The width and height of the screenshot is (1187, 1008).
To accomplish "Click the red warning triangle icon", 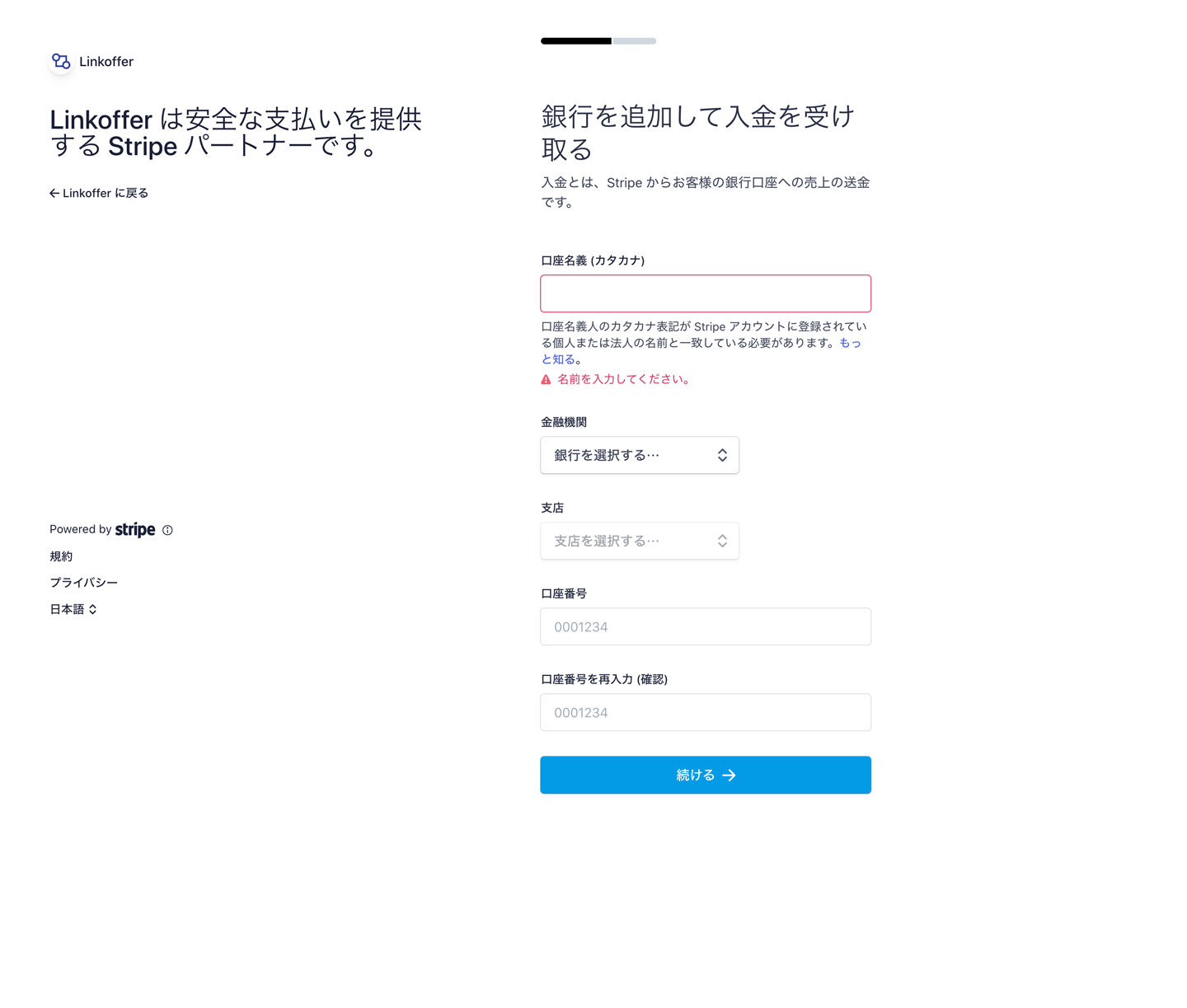I will coord(546,380).
